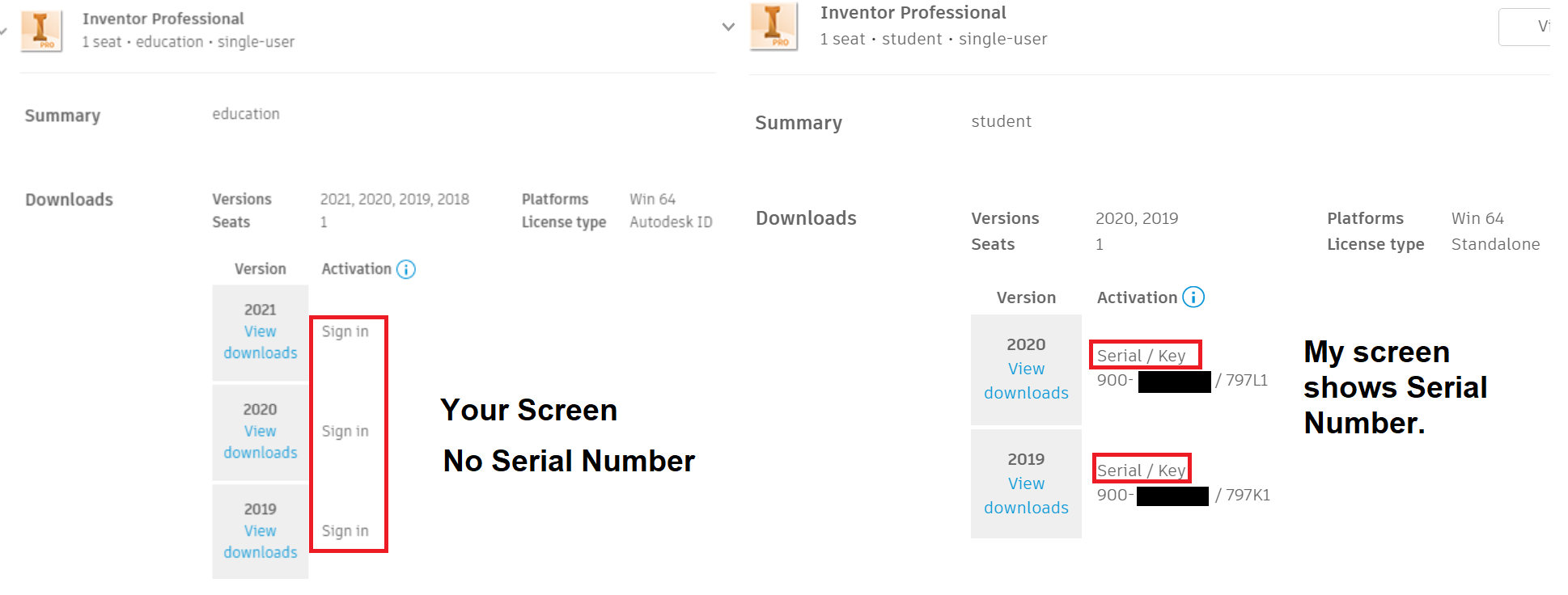The height and width of the screenshot is (595, 1568).
Task: Click "Sign in" beside the education panel's 2020 version
Action: pos(345,432)
